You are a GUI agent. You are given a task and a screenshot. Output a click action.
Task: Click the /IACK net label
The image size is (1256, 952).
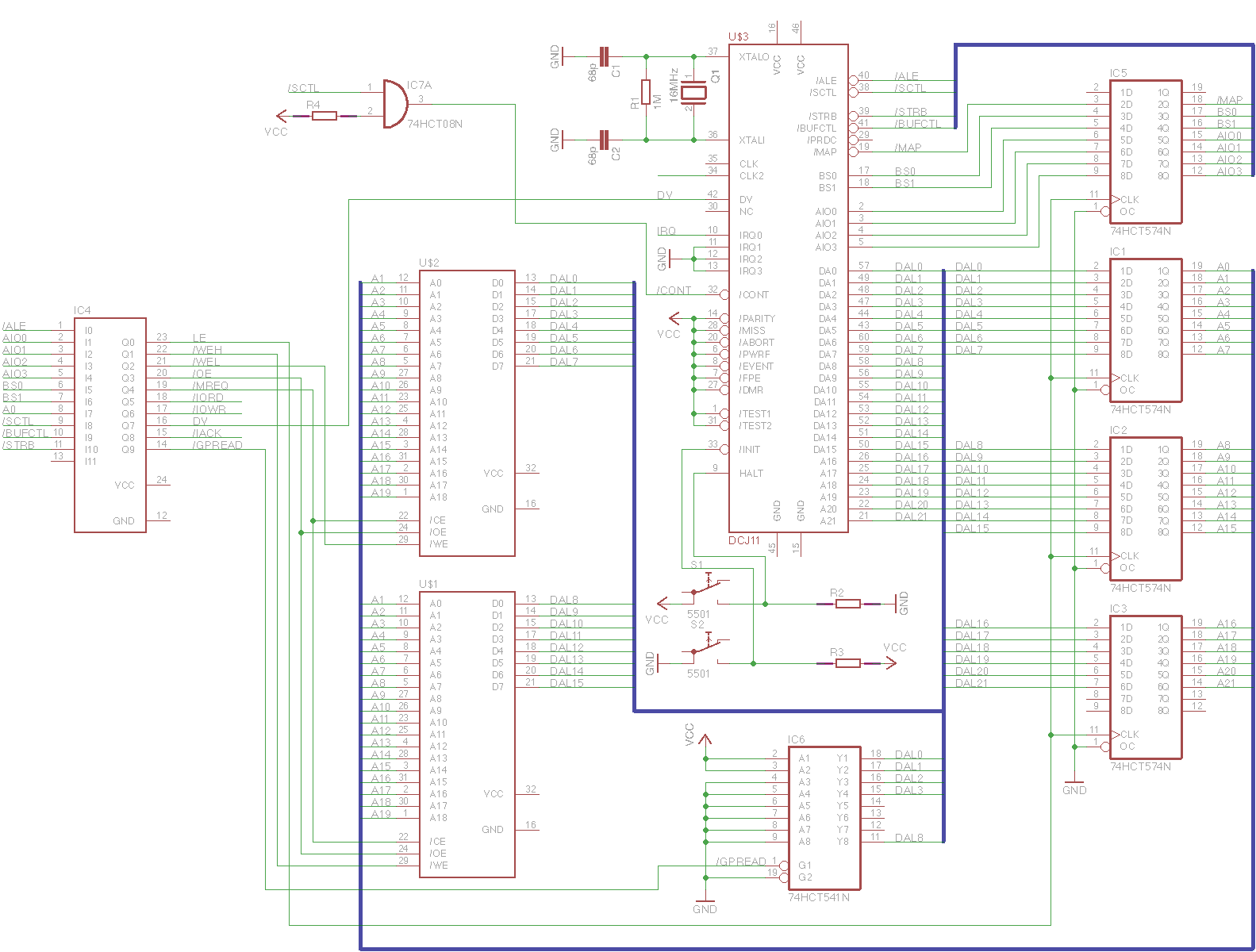pos(207,433)
